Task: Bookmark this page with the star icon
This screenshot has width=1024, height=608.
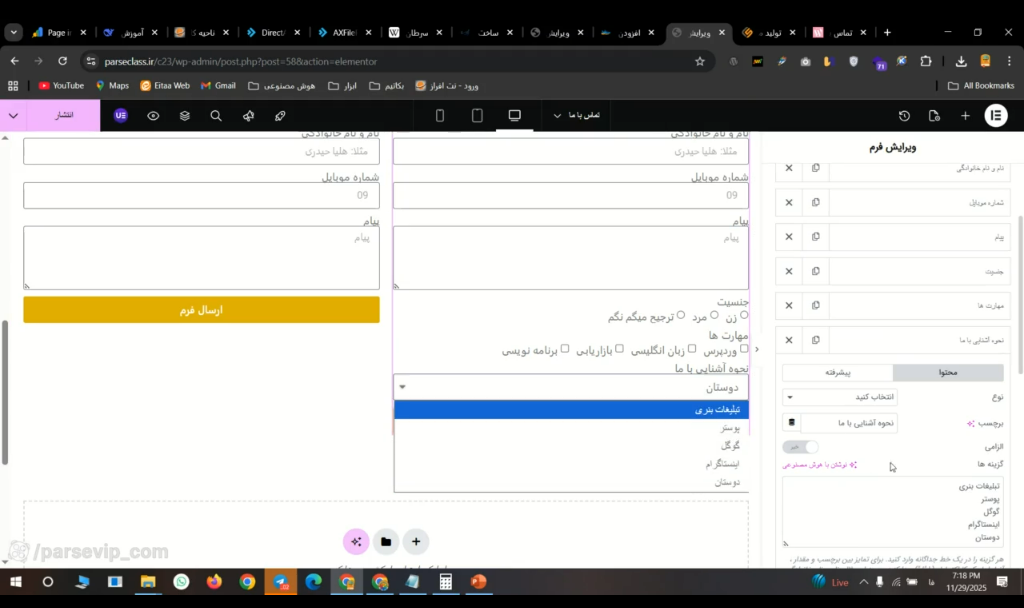Action: point(700,61)
